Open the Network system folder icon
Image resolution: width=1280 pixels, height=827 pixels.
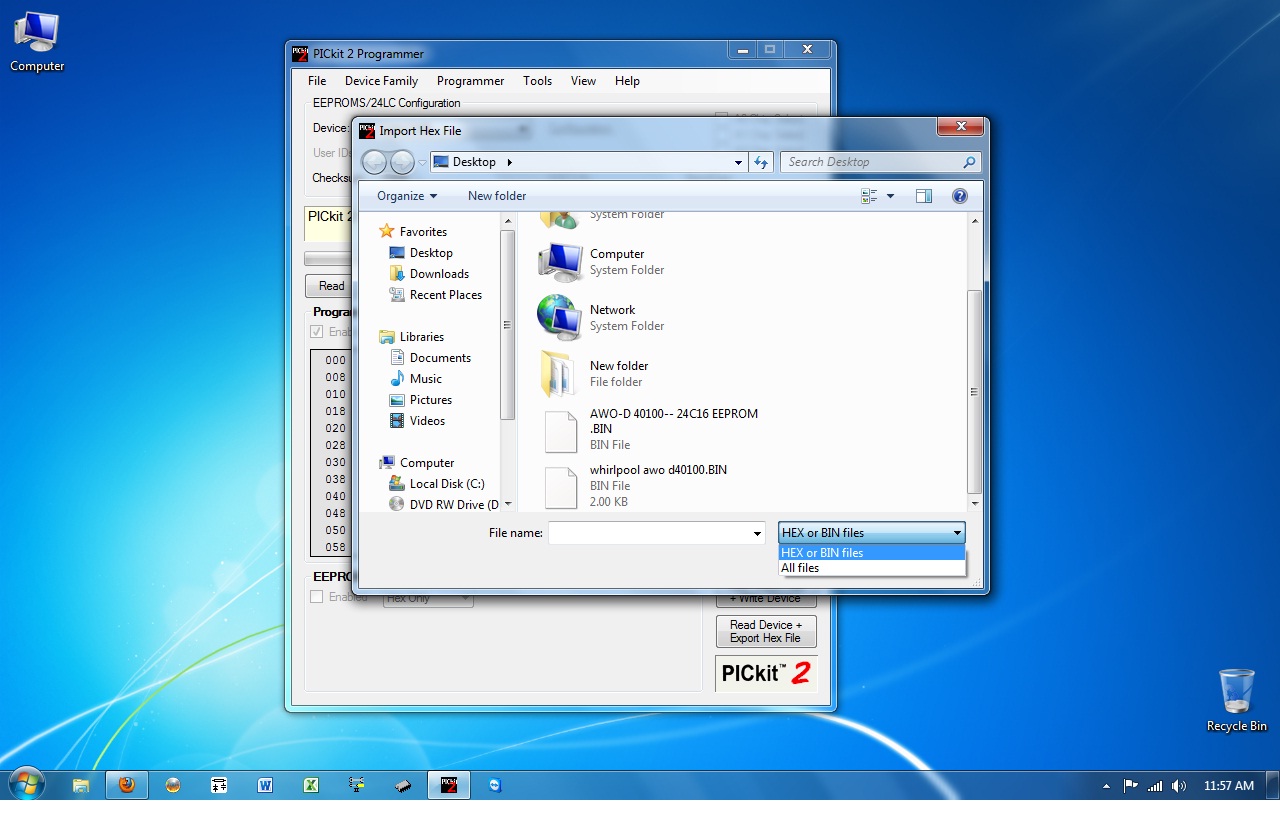click(560, 318)
